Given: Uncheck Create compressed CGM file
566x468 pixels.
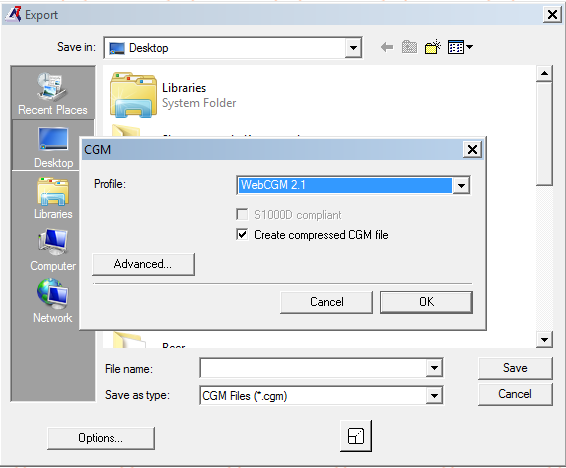Looking at the screenshot, I should pyautogui.click(x=242, y=235).
